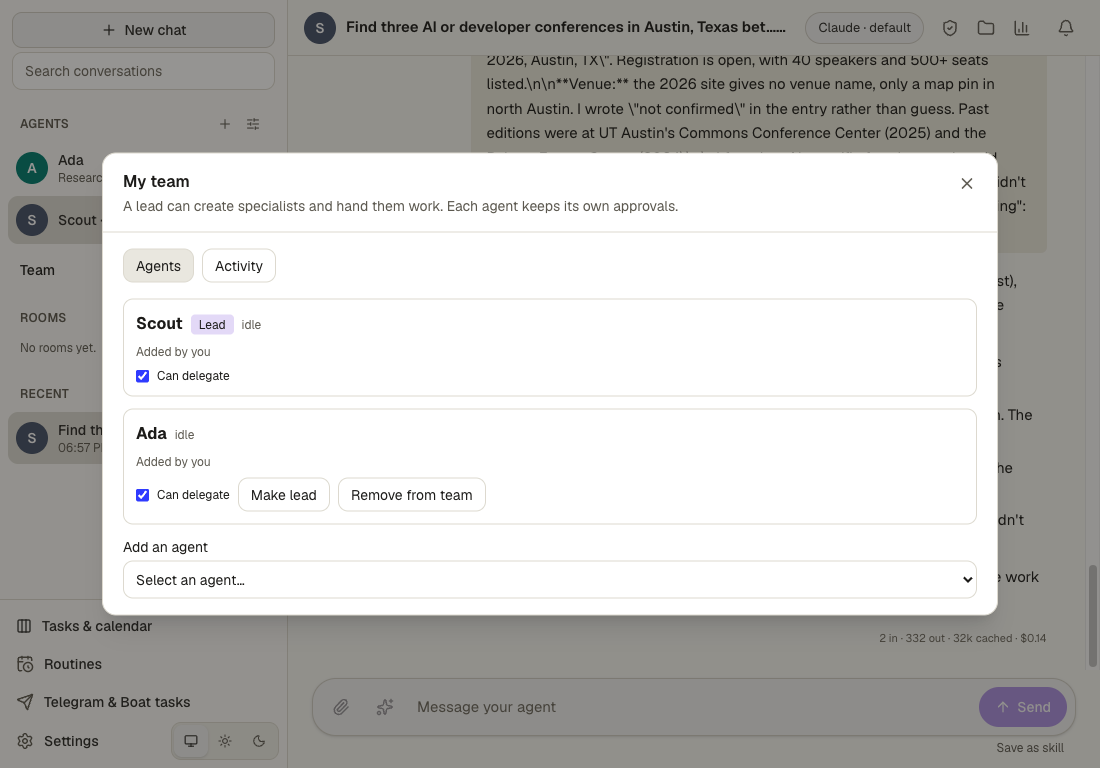Add a new agent with plus icon

[224, 124]
